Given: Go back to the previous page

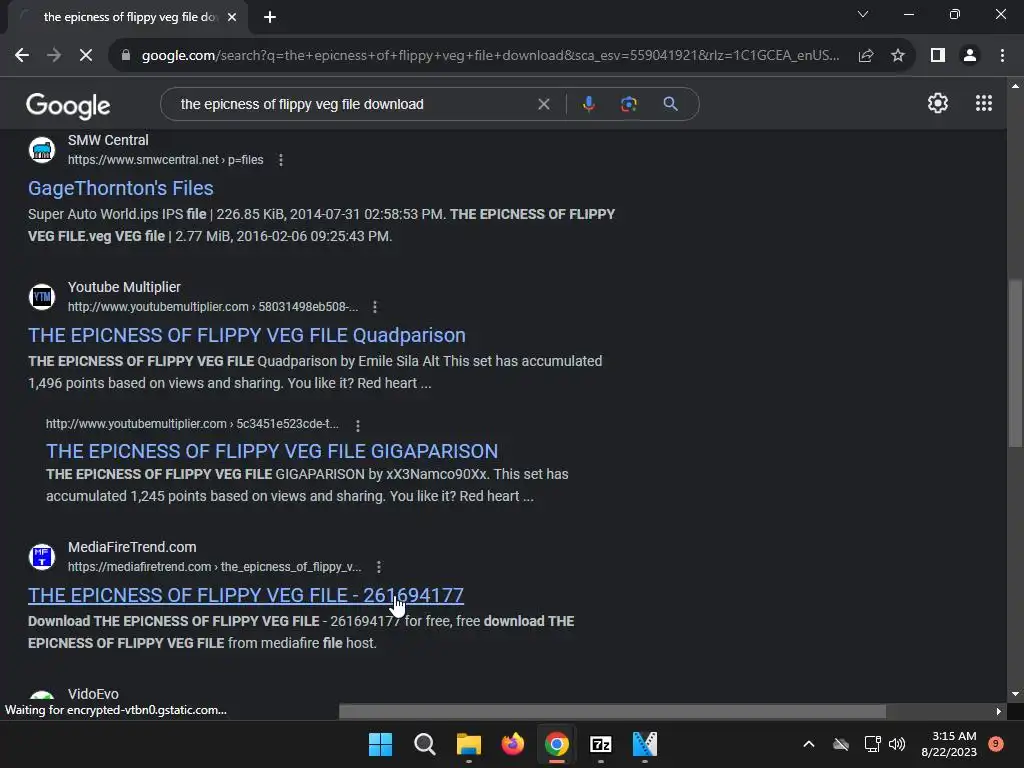Looking at the screenshot, I should [x=22, y=56].
